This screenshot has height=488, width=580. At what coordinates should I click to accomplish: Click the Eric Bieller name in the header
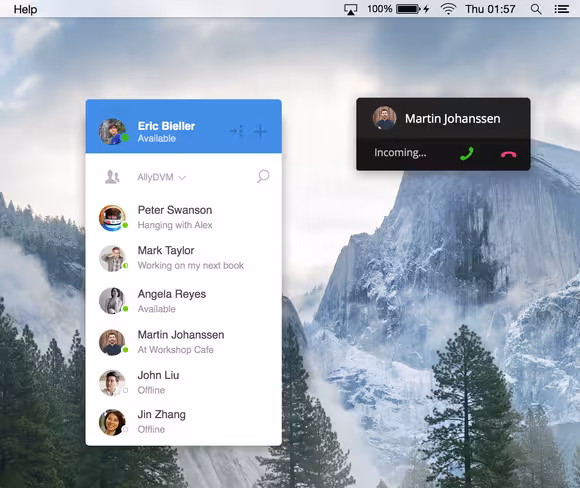[x=166, y=126]
